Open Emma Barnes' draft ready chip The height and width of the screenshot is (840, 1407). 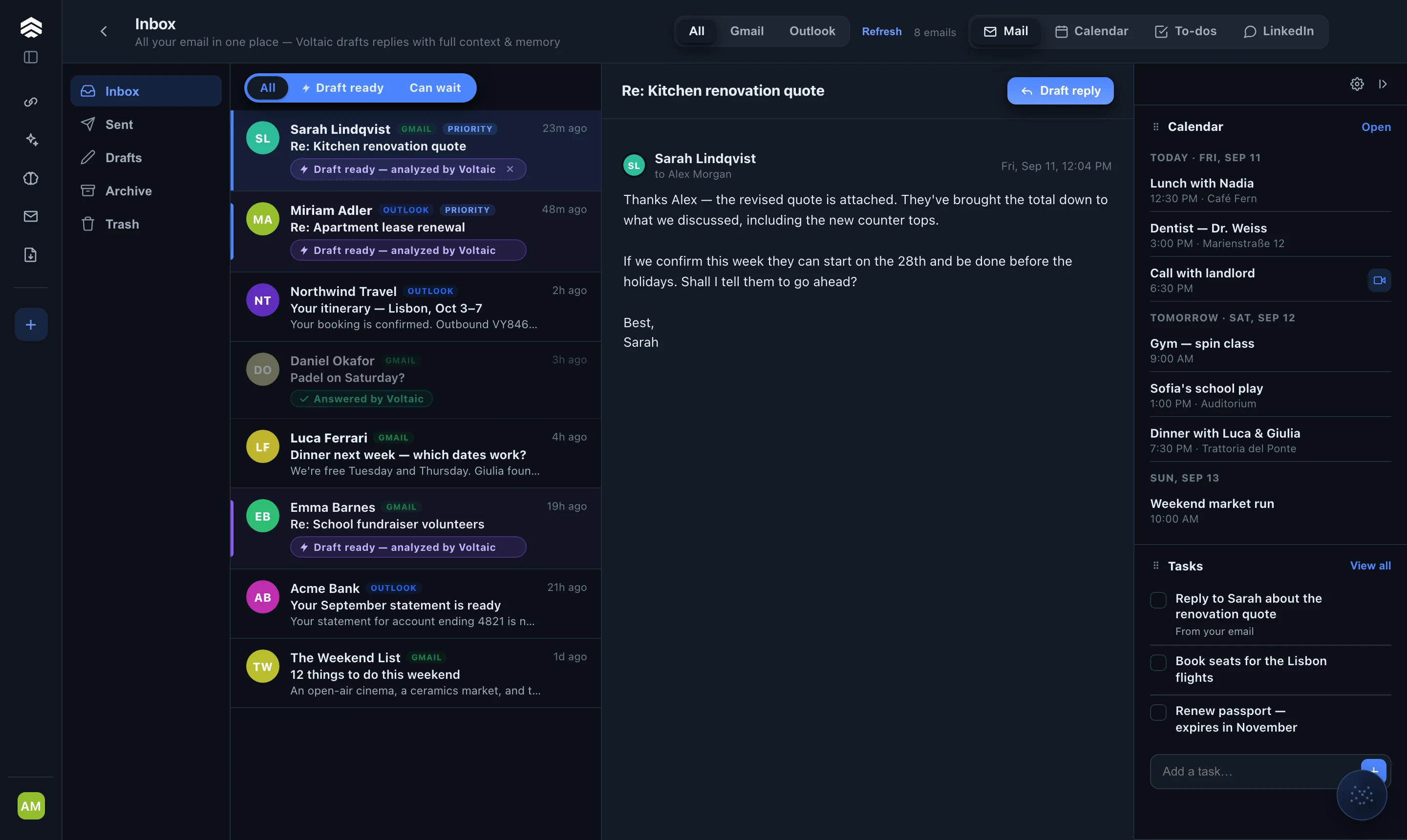(407, 547)
